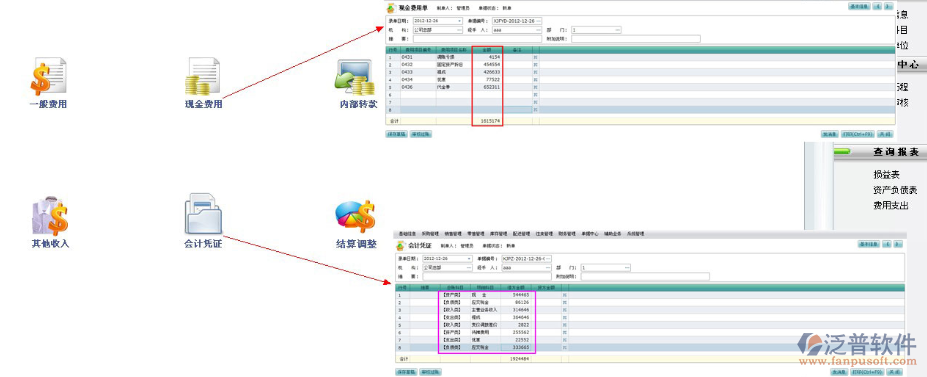927x377 pixels.
Task: Click row 1 delete icon in 现金费用单 table
Action: 536,57
